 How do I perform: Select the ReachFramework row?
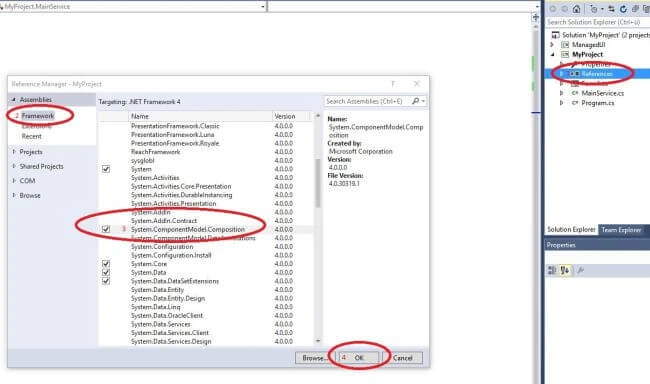coord(205,152)
